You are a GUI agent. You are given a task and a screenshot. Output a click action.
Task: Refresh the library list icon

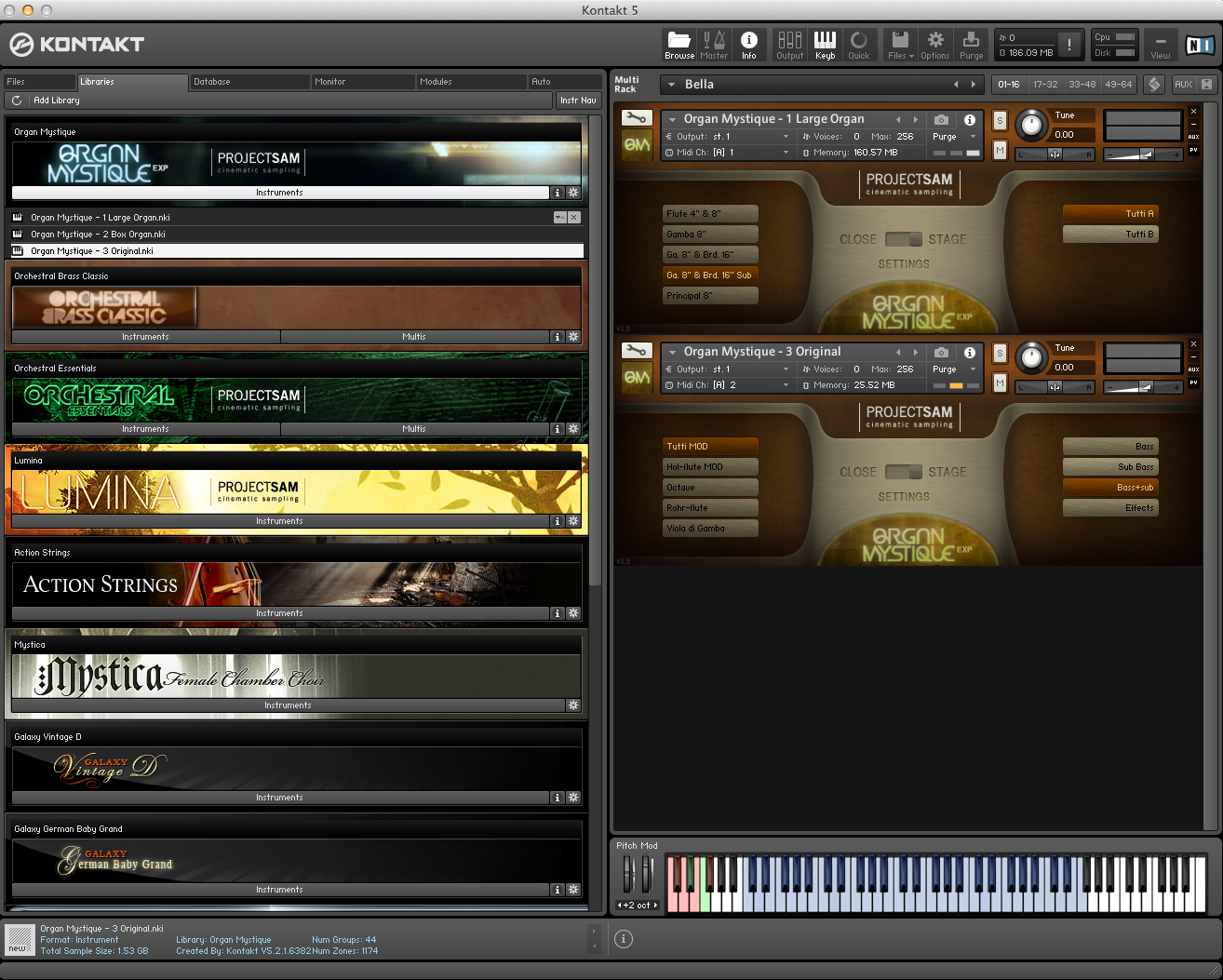tap(17, 101)
